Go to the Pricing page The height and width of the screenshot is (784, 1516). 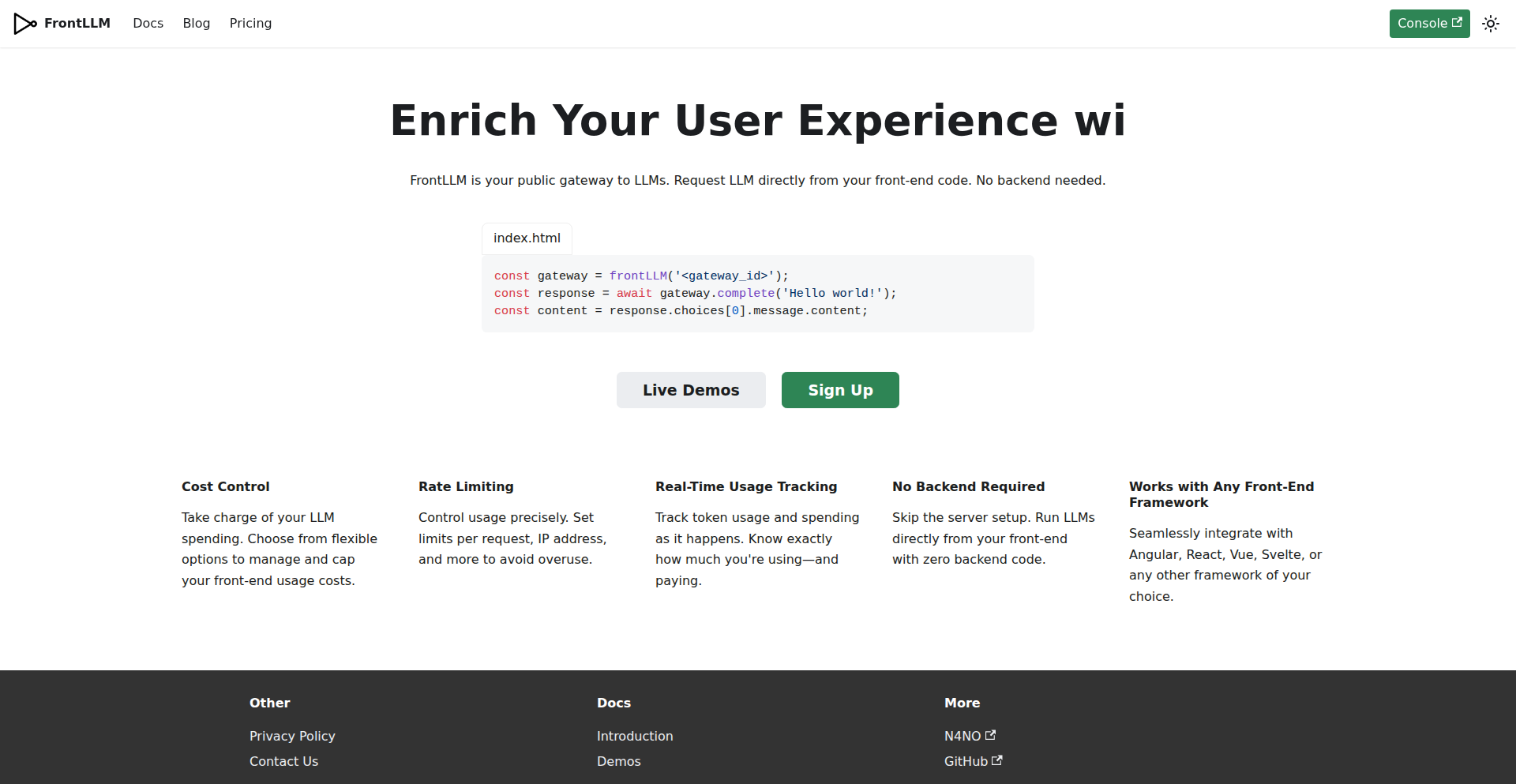250,24
